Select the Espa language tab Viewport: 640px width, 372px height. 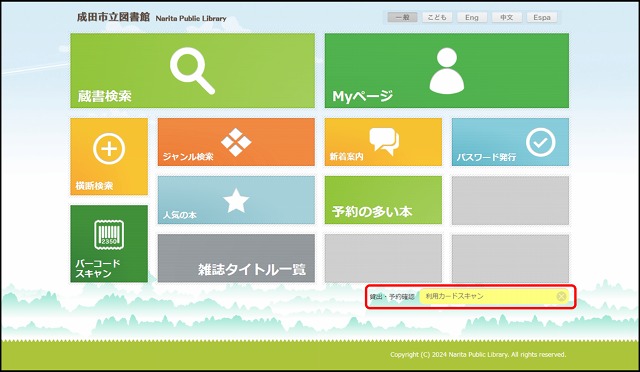[542, 17]
